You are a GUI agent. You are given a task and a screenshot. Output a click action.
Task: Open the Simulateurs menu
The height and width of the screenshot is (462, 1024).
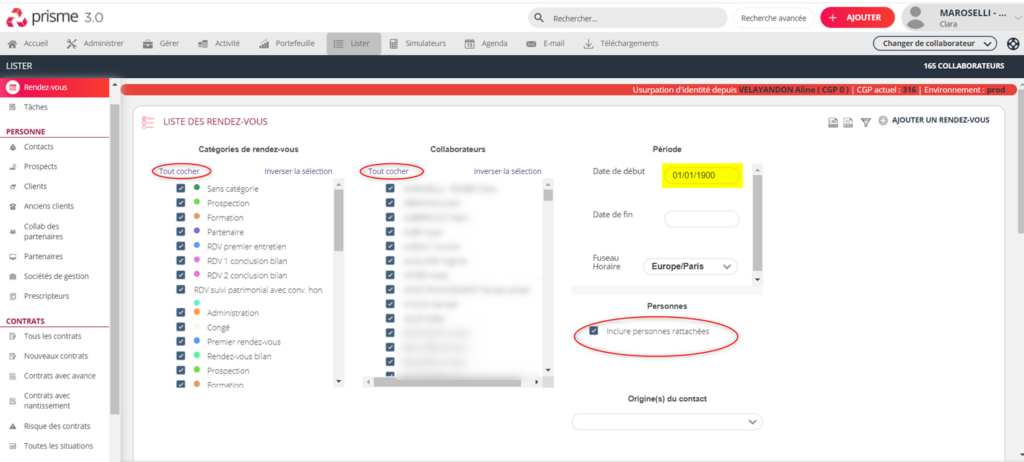(418, 44)
